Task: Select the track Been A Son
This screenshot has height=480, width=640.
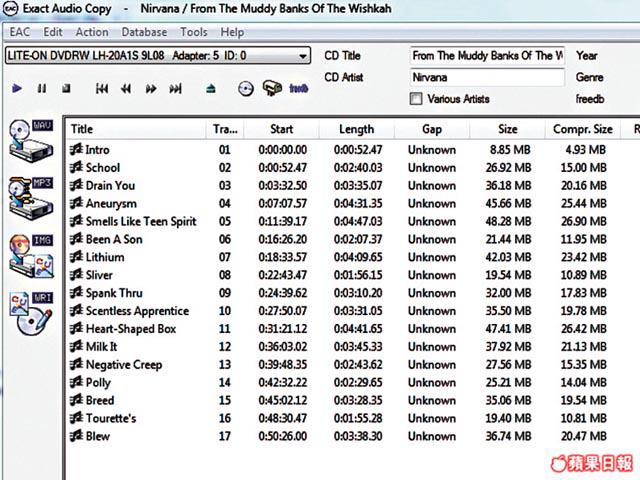Action: coord(114,239)
